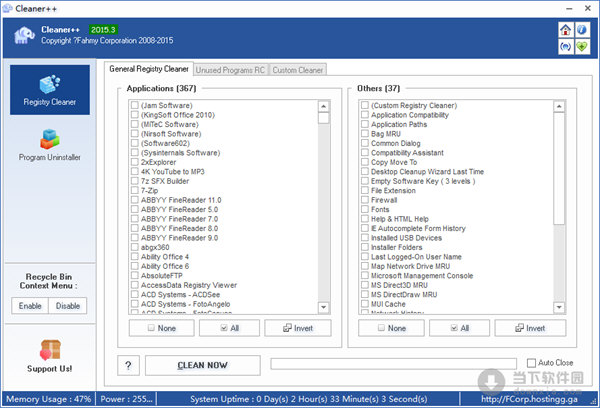Screen dimensions: 600x408
Task: Switch to the General Registry Cleaner tab
Action: point(149,69)
